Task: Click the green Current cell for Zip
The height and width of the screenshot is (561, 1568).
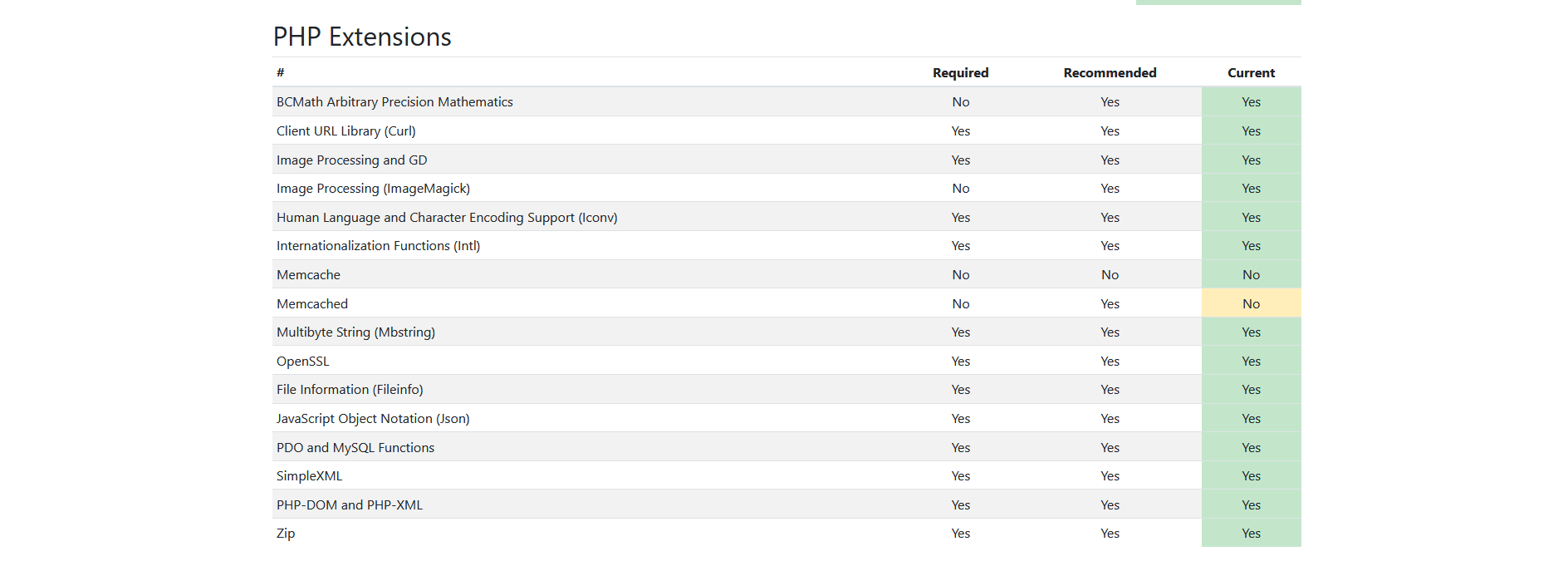Action: tap(1251, 534)
